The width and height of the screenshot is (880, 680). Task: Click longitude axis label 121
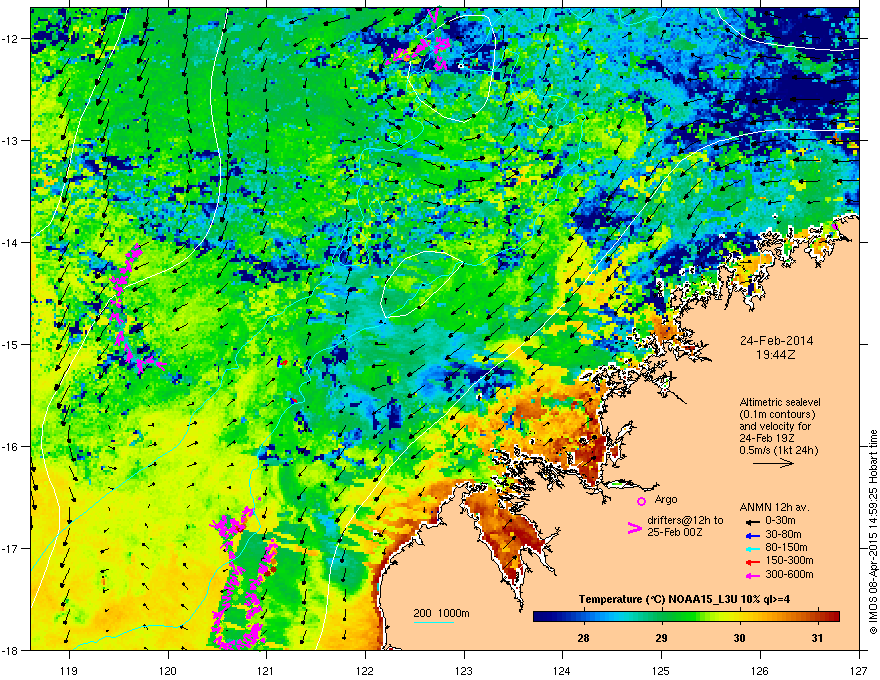click(x=266, y=670)
